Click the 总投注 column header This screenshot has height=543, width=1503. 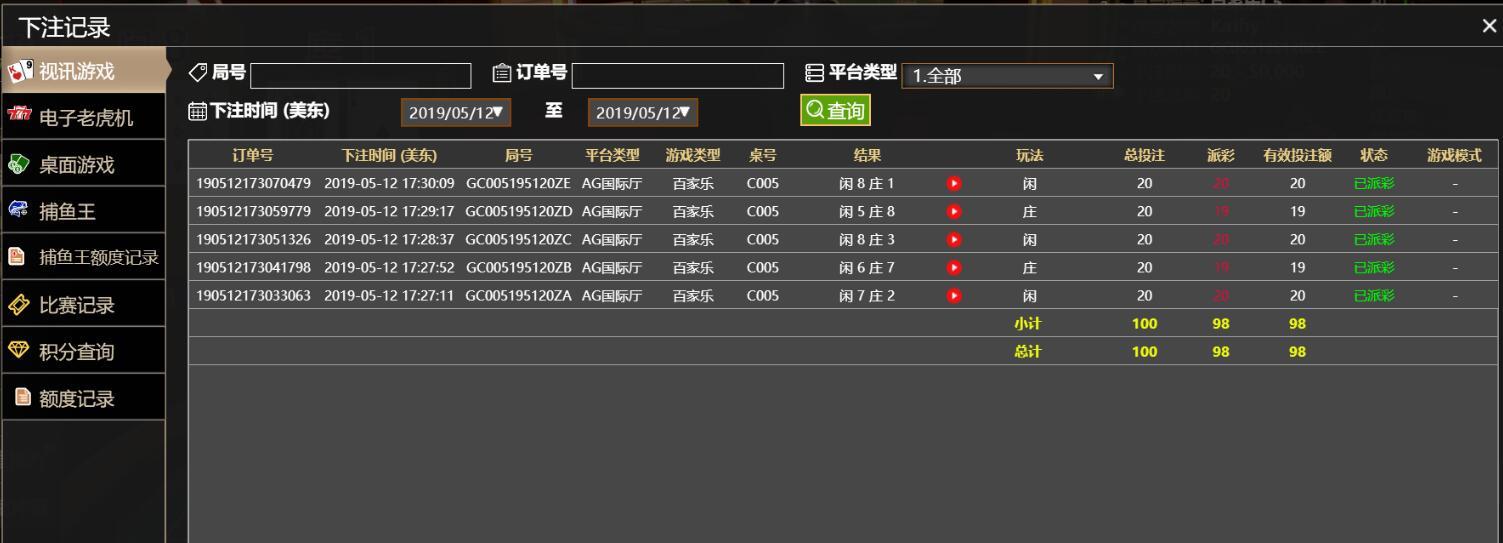(1144, 155)
